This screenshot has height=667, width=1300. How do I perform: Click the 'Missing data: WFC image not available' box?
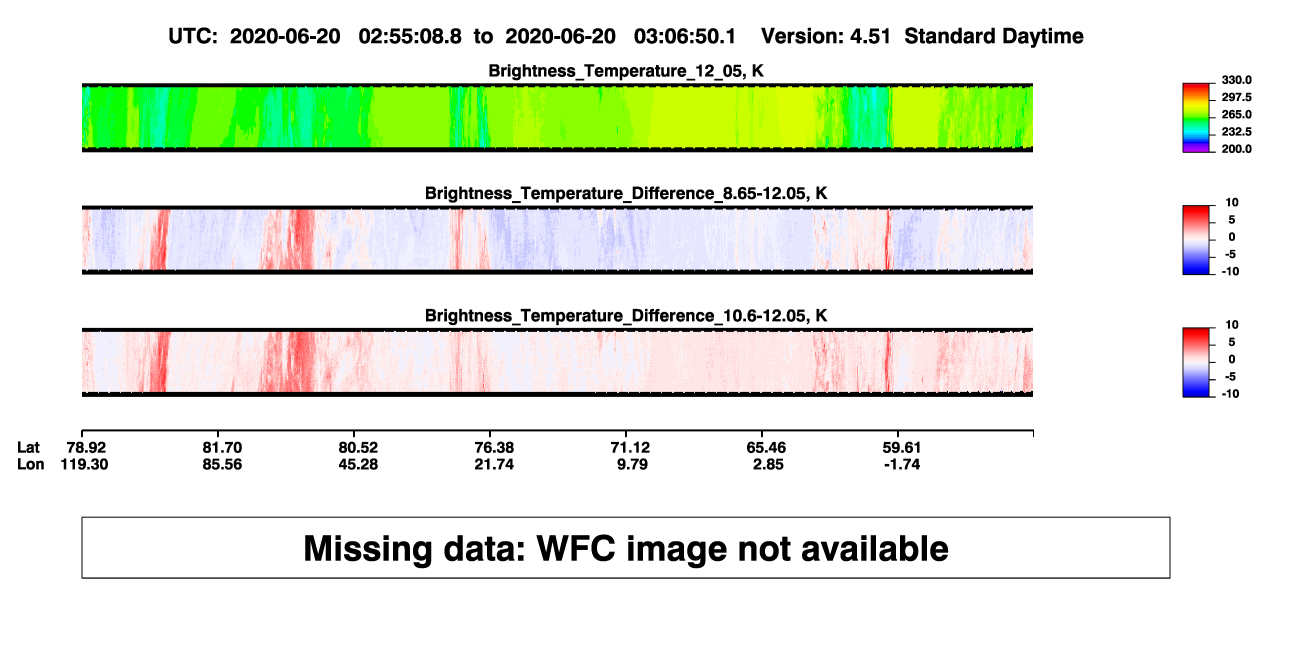pos(626,547)
